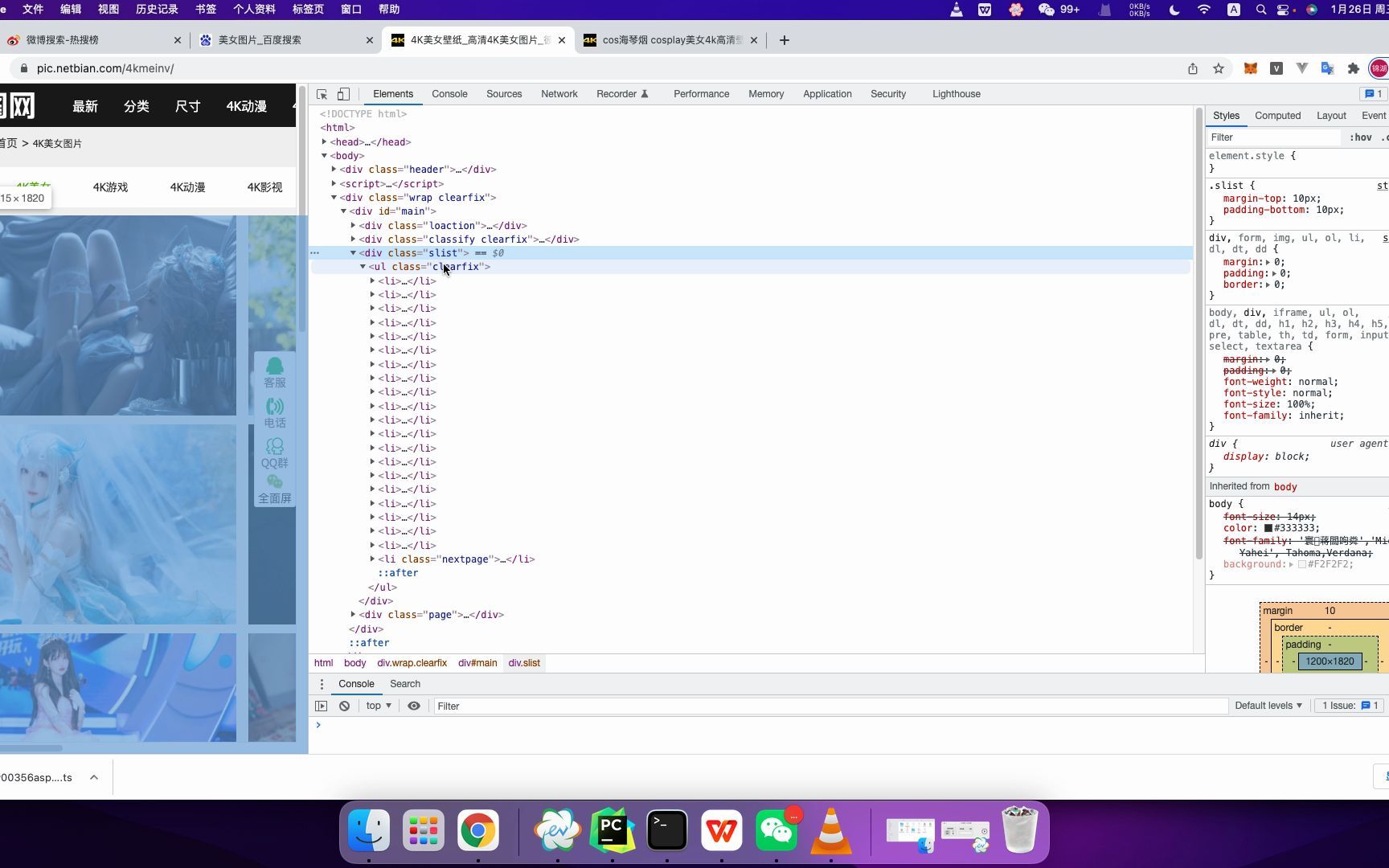Viewport: 1389px width, 868px height.
Task: Select body in the DOM breadcrumb
Action: coord(354,663)
